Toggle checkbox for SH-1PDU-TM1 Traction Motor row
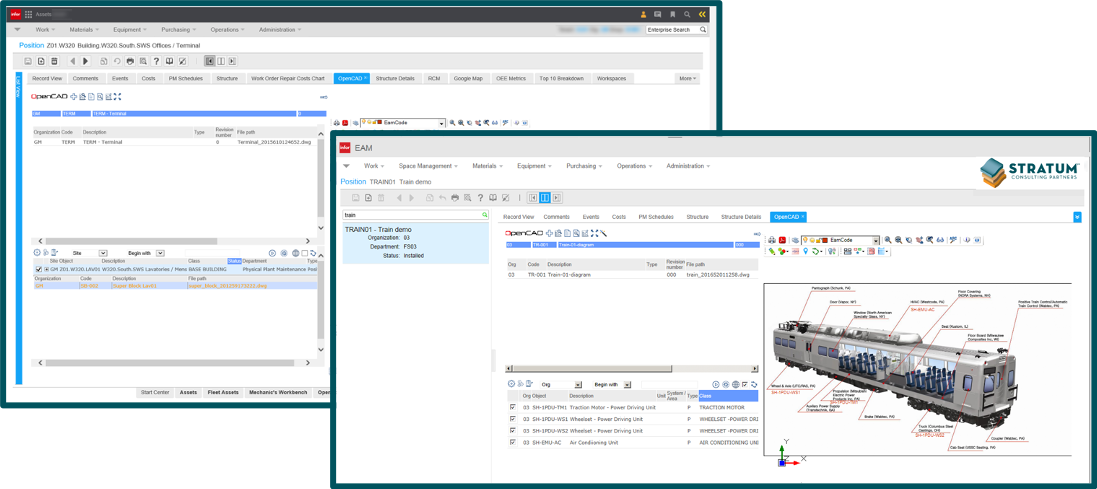 point(513,406)
